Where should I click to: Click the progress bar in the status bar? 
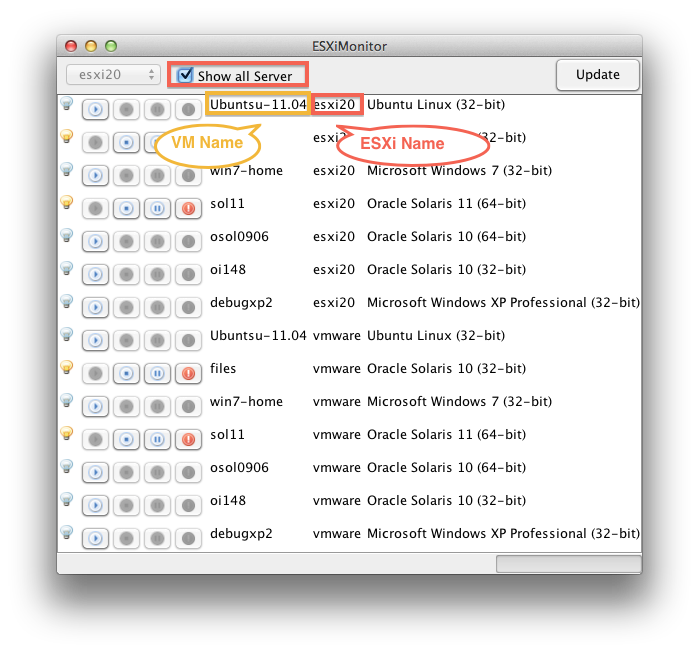(x=568, y=563)
